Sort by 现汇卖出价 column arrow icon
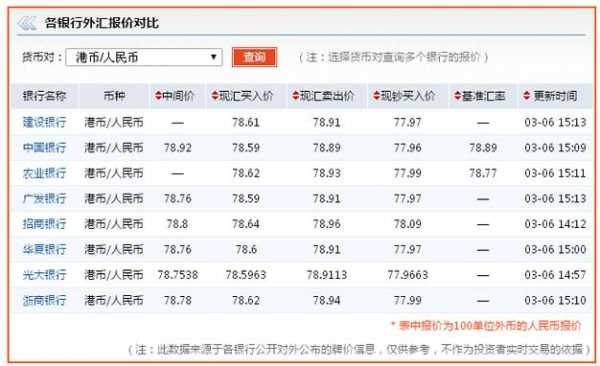 point(296,96)
